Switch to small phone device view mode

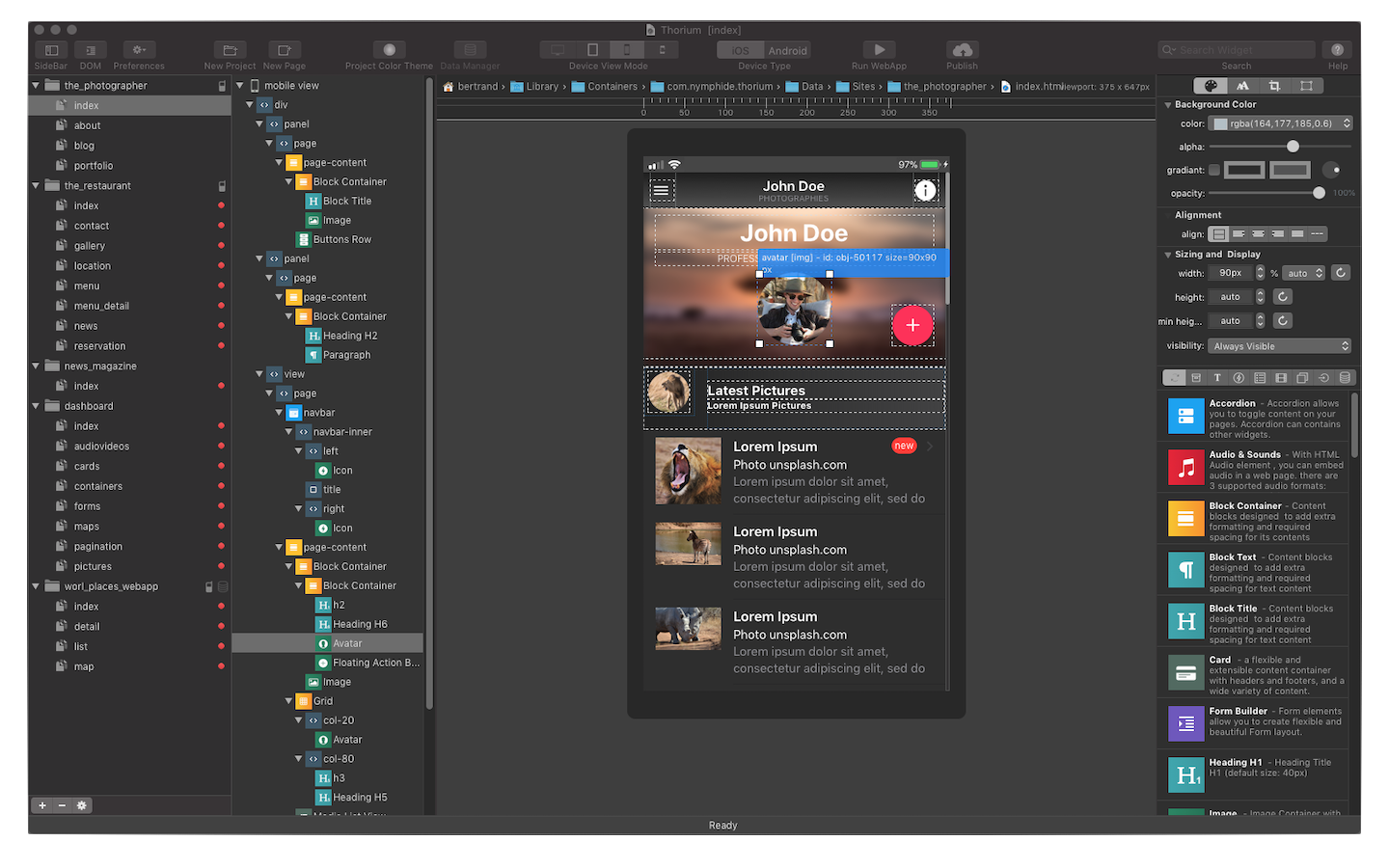[x=661, y=50]
